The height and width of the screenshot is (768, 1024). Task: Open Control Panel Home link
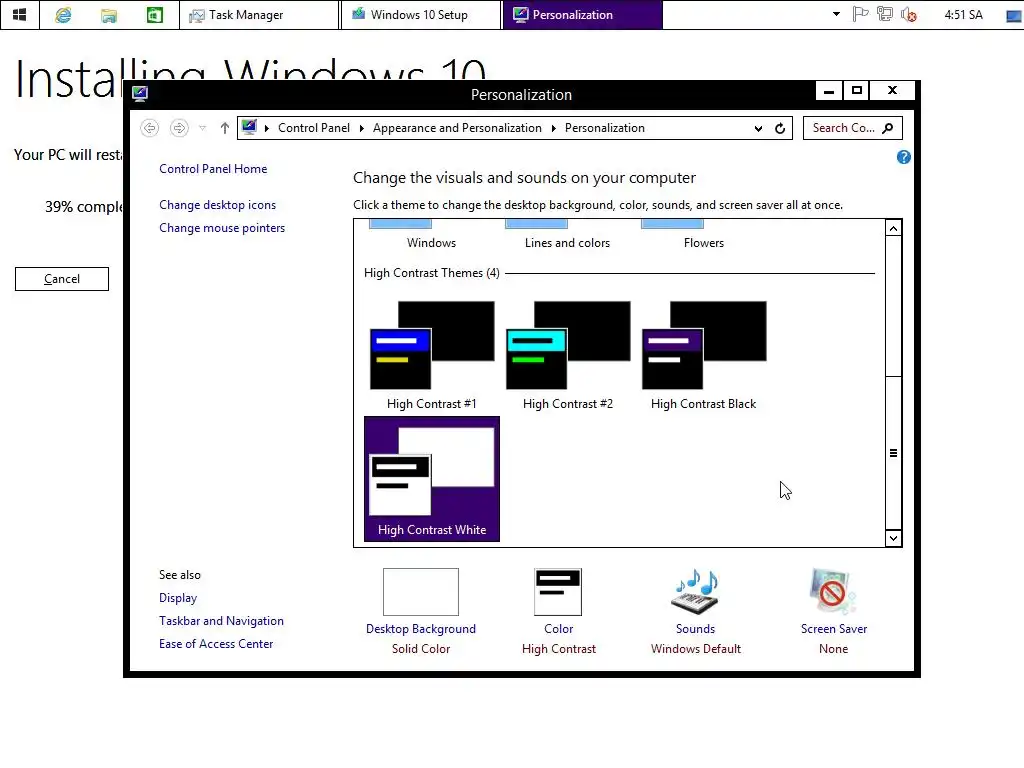[213, 169]
